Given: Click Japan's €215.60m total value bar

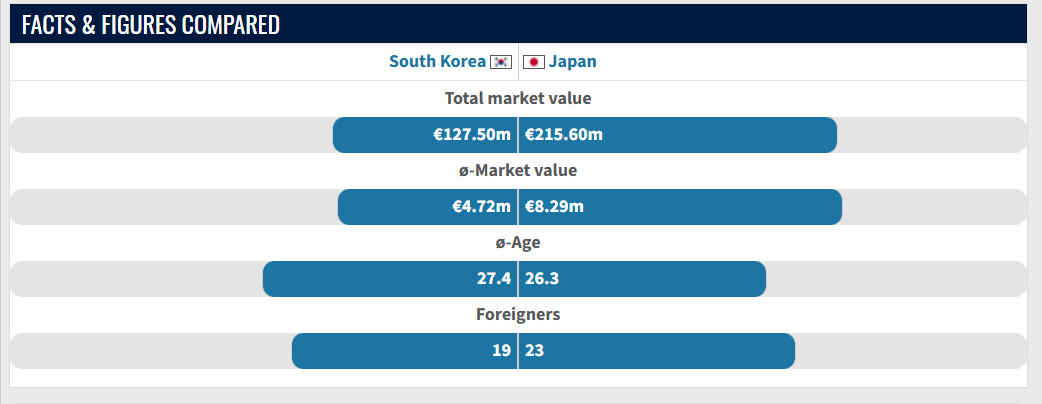Looking at the screenshot, I should point(678,135).
